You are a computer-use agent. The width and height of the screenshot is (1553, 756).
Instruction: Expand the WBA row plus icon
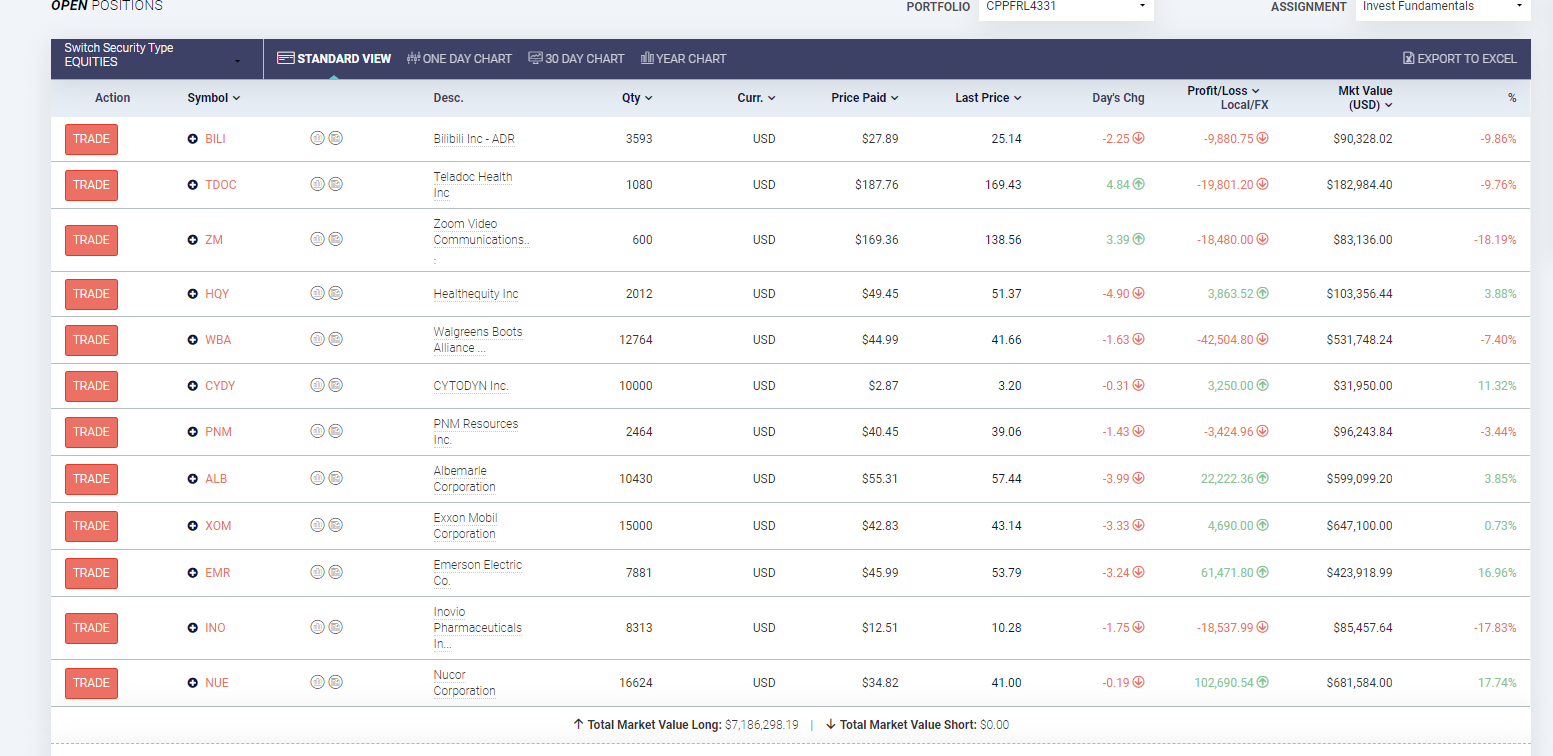click(x=193, y=340)
